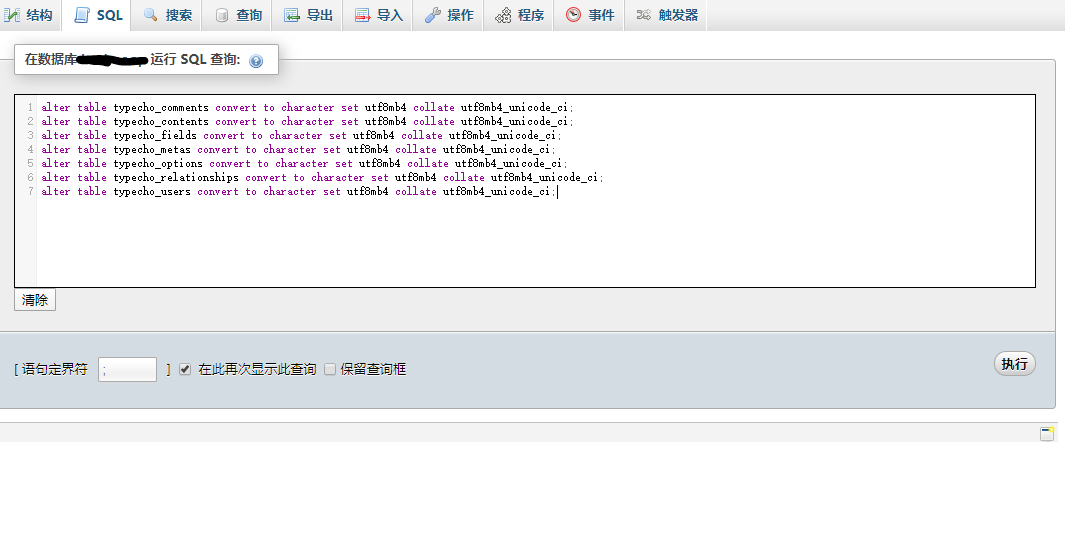Screen dimensions: 1065x549
Task: Switch to the SQL tab
Action: click(x=98, y=15)
